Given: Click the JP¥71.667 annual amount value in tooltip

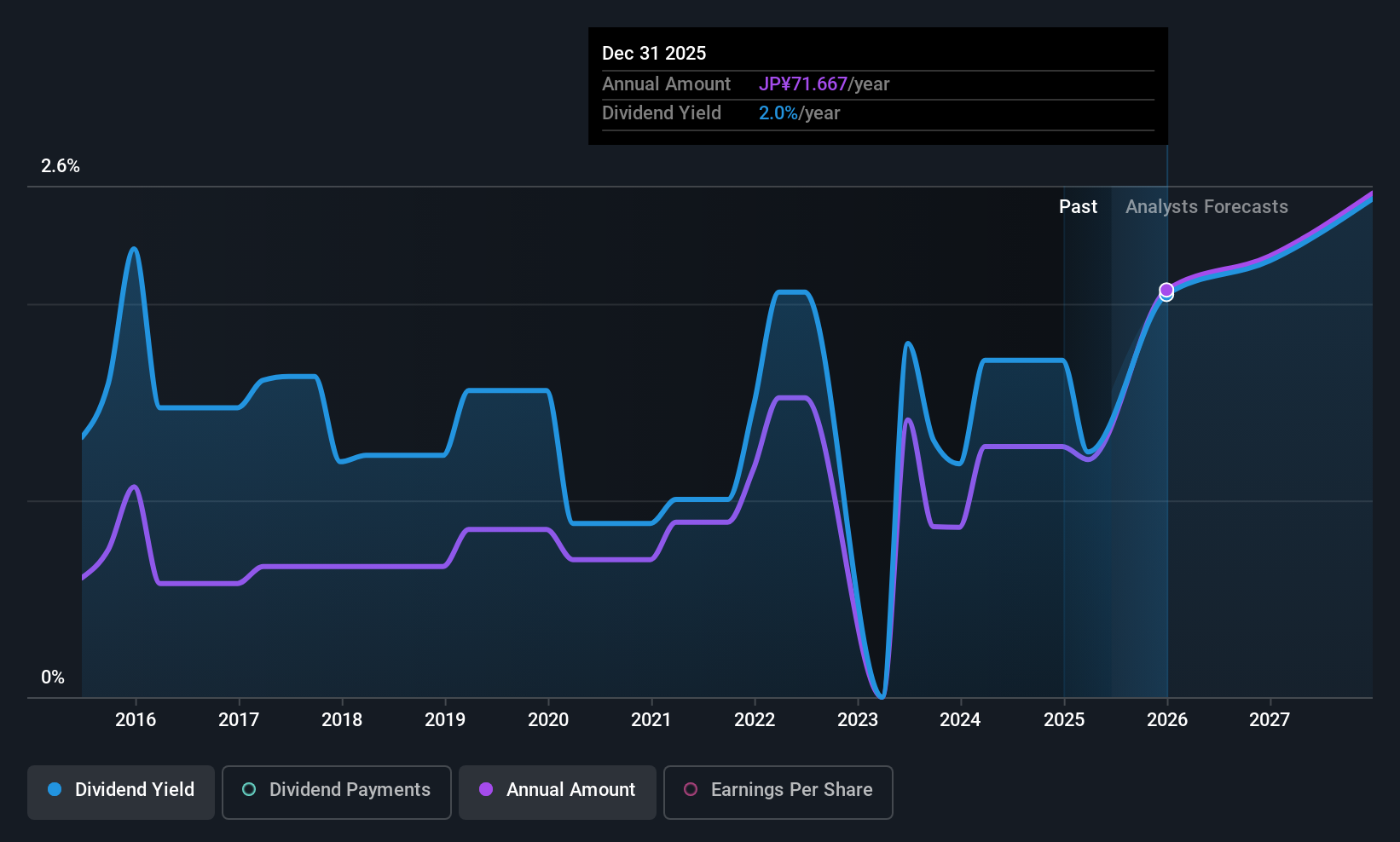Looking at the screenshot, I should [x=803, y=84].
